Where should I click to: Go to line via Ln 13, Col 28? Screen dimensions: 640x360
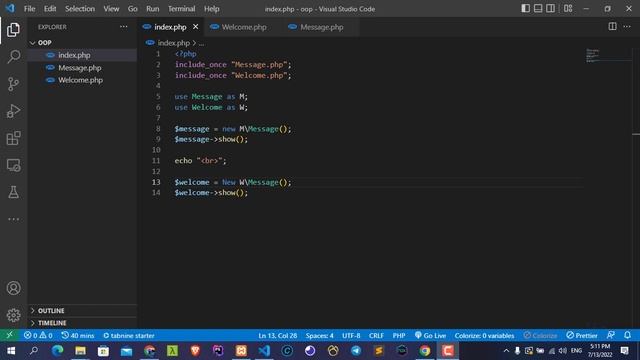coord(278,336)
